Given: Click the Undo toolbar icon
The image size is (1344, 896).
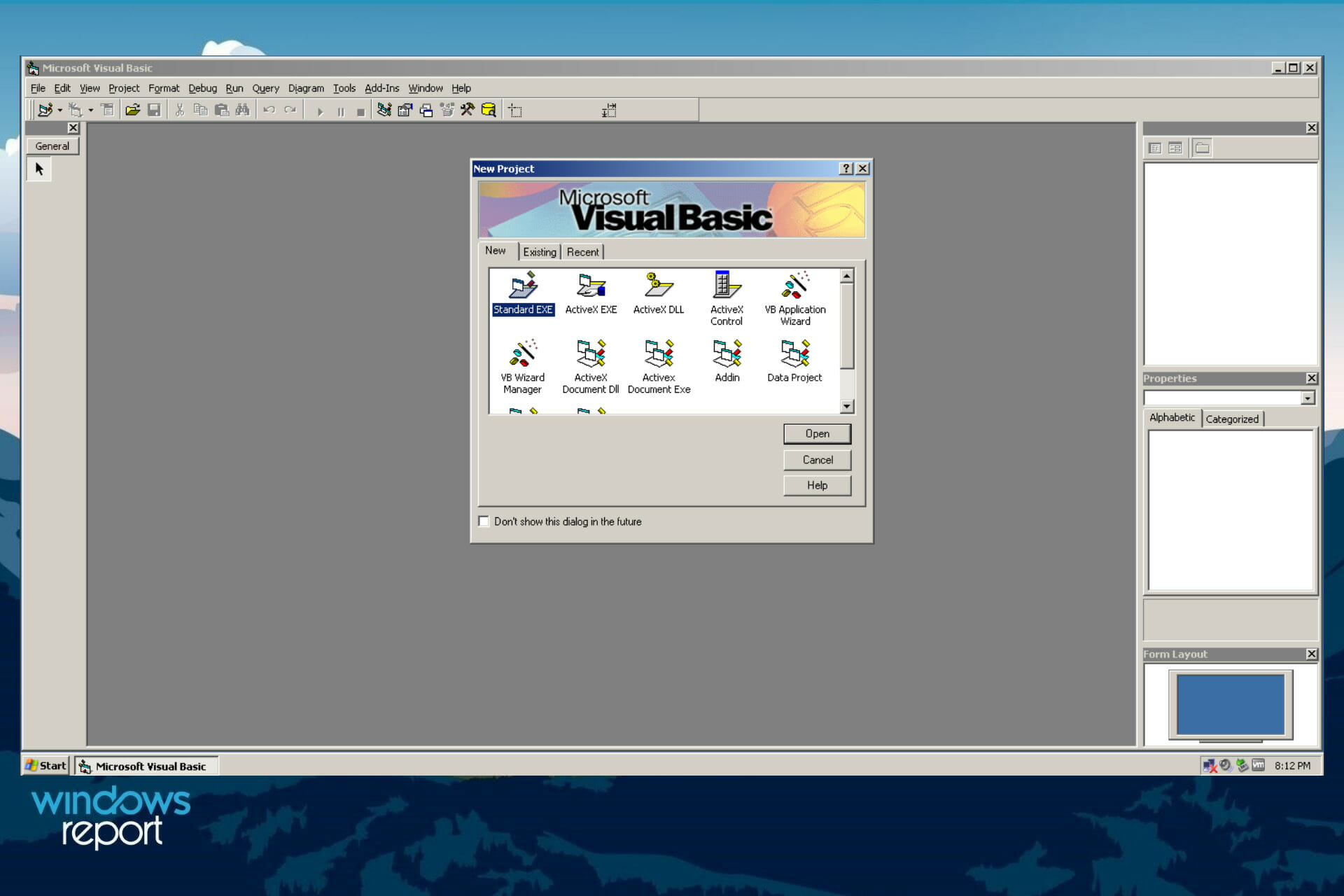Looking at the screenshot, I should coord(269,110).
